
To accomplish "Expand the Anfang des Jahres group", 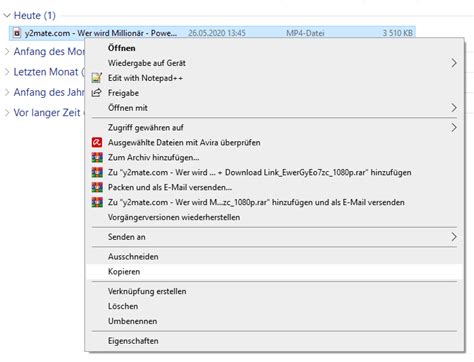I will tap(7, 92).
